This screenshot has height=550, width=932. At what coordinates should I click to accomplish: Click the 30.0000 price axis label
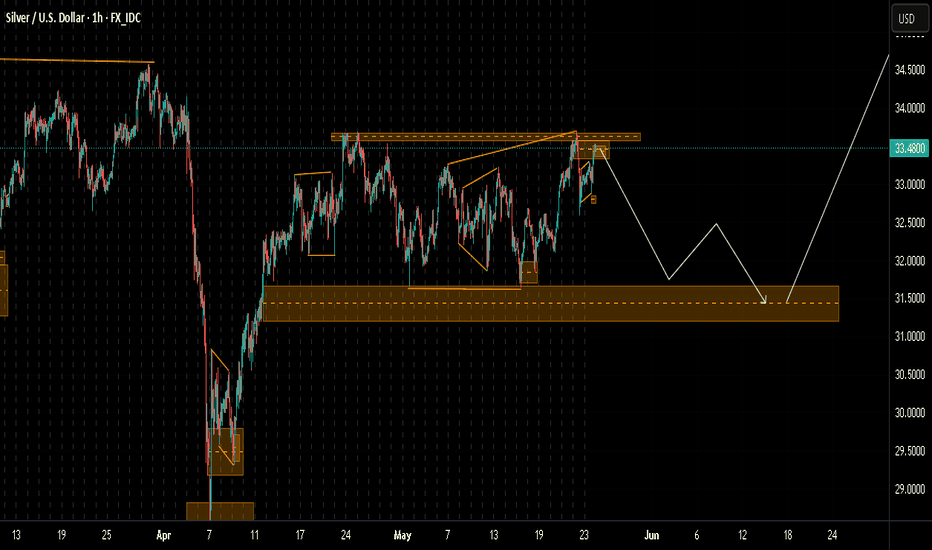pyautogui.click(x=909, y=413)
